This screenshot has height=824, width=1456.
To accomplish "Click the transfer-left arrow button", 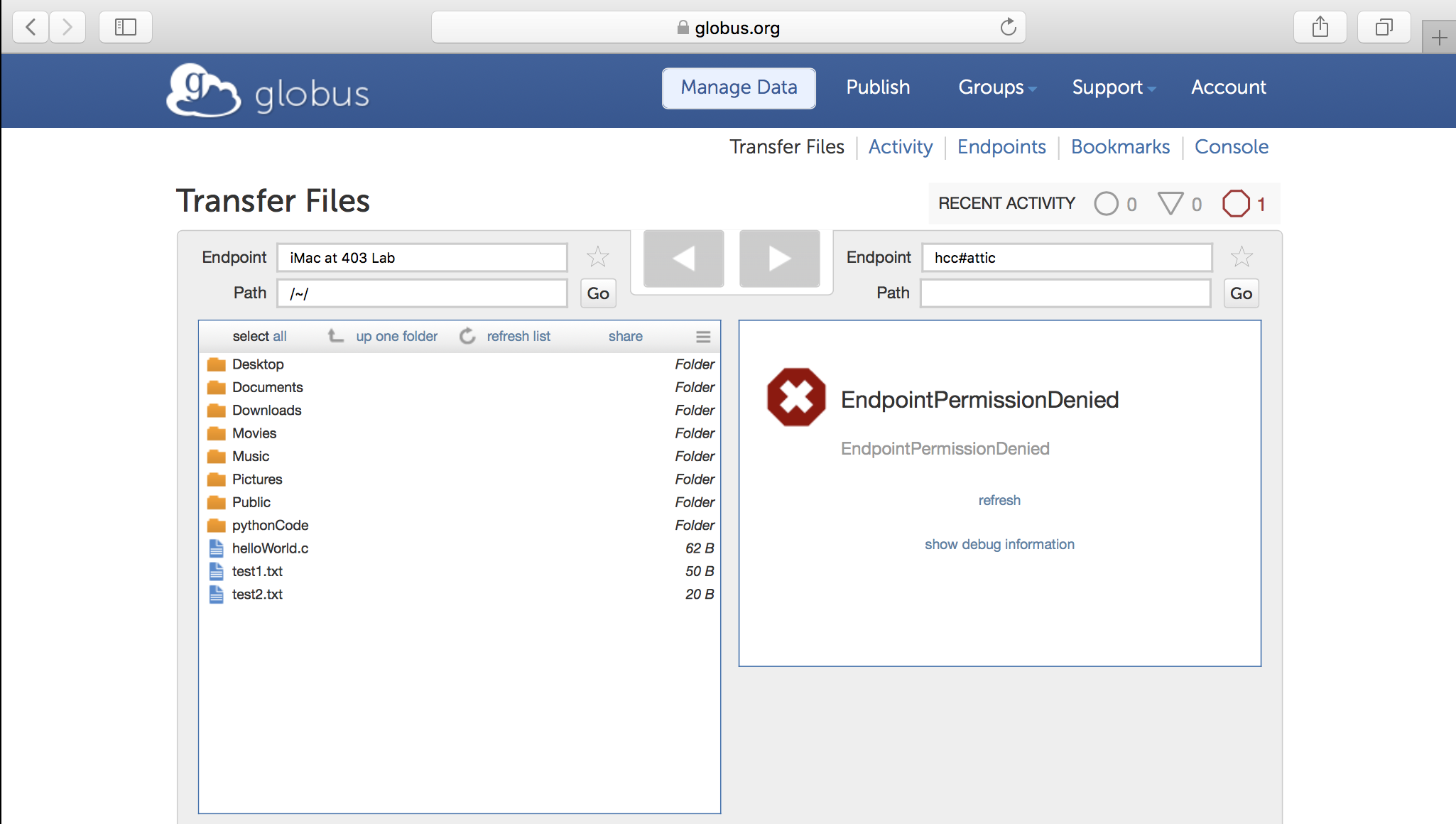I will tap(684, 259).
